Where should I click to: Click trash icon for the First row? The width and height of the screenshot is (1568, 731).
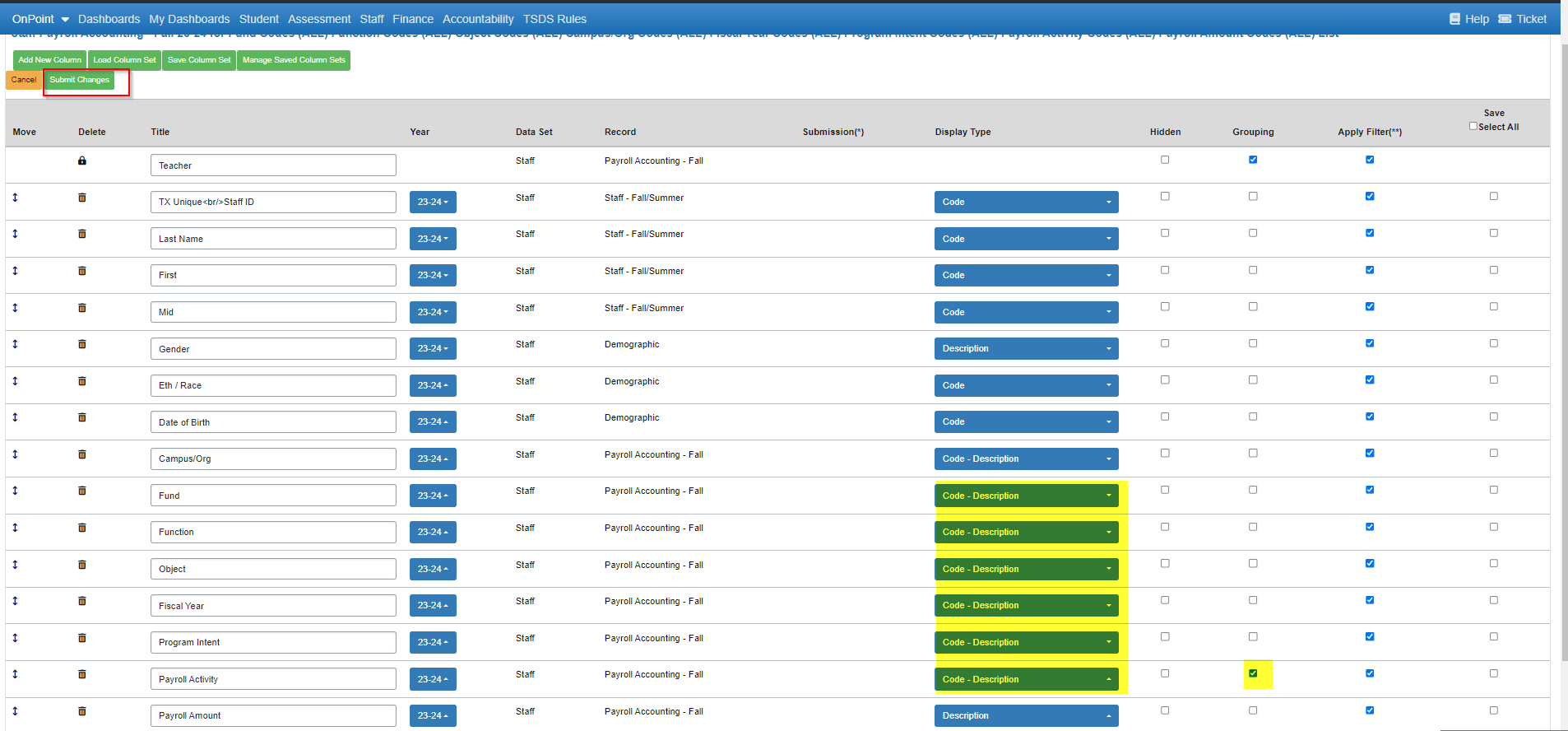[x=82, y=271]
